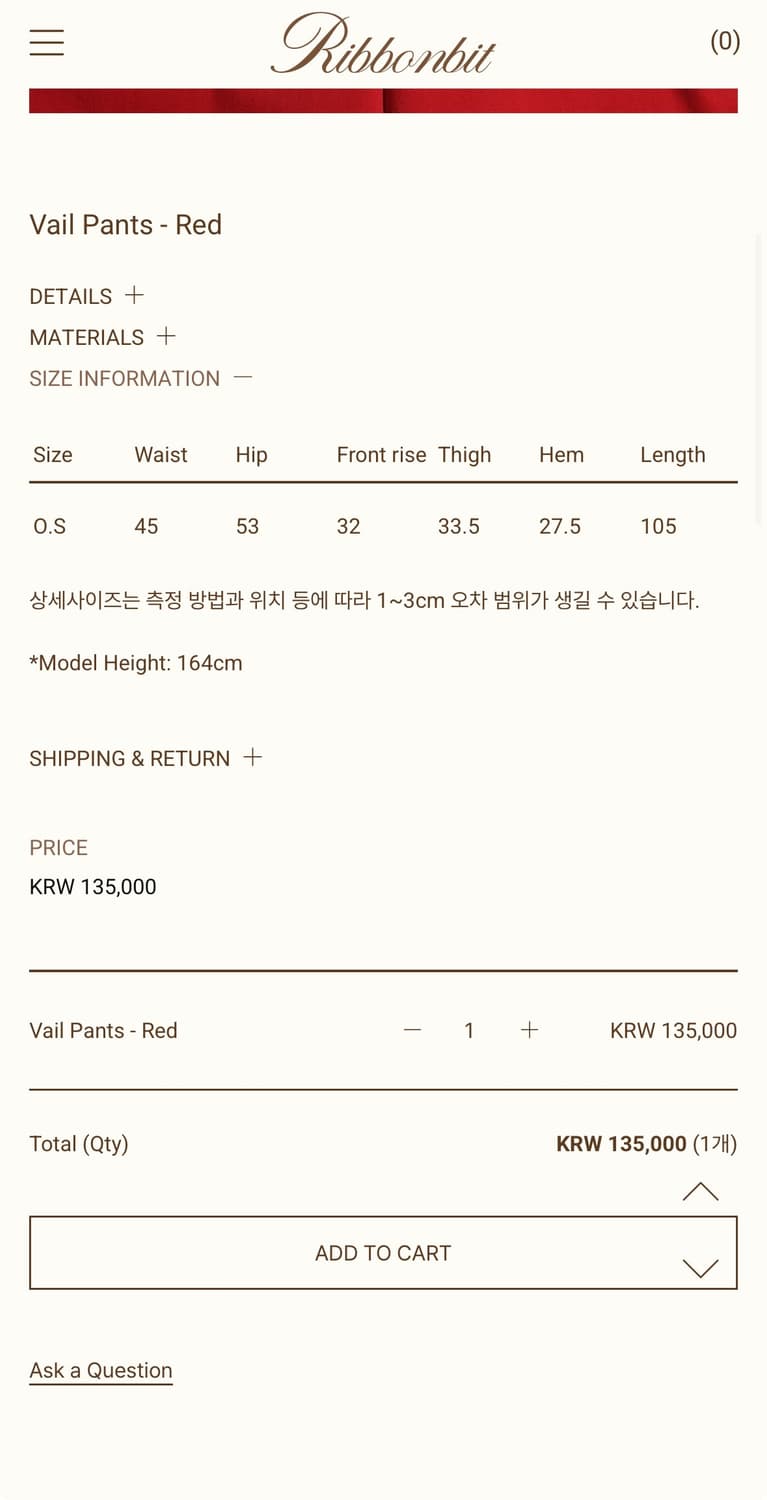767x1500 pixels.
Task: Expand MATERIALS with its plus icon
Action: tap(166, 336)
